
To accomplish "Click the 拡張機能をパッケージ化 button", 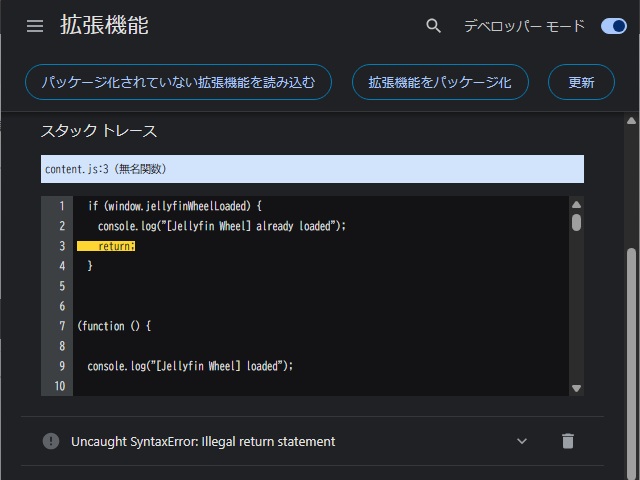I will click(440, 82).
